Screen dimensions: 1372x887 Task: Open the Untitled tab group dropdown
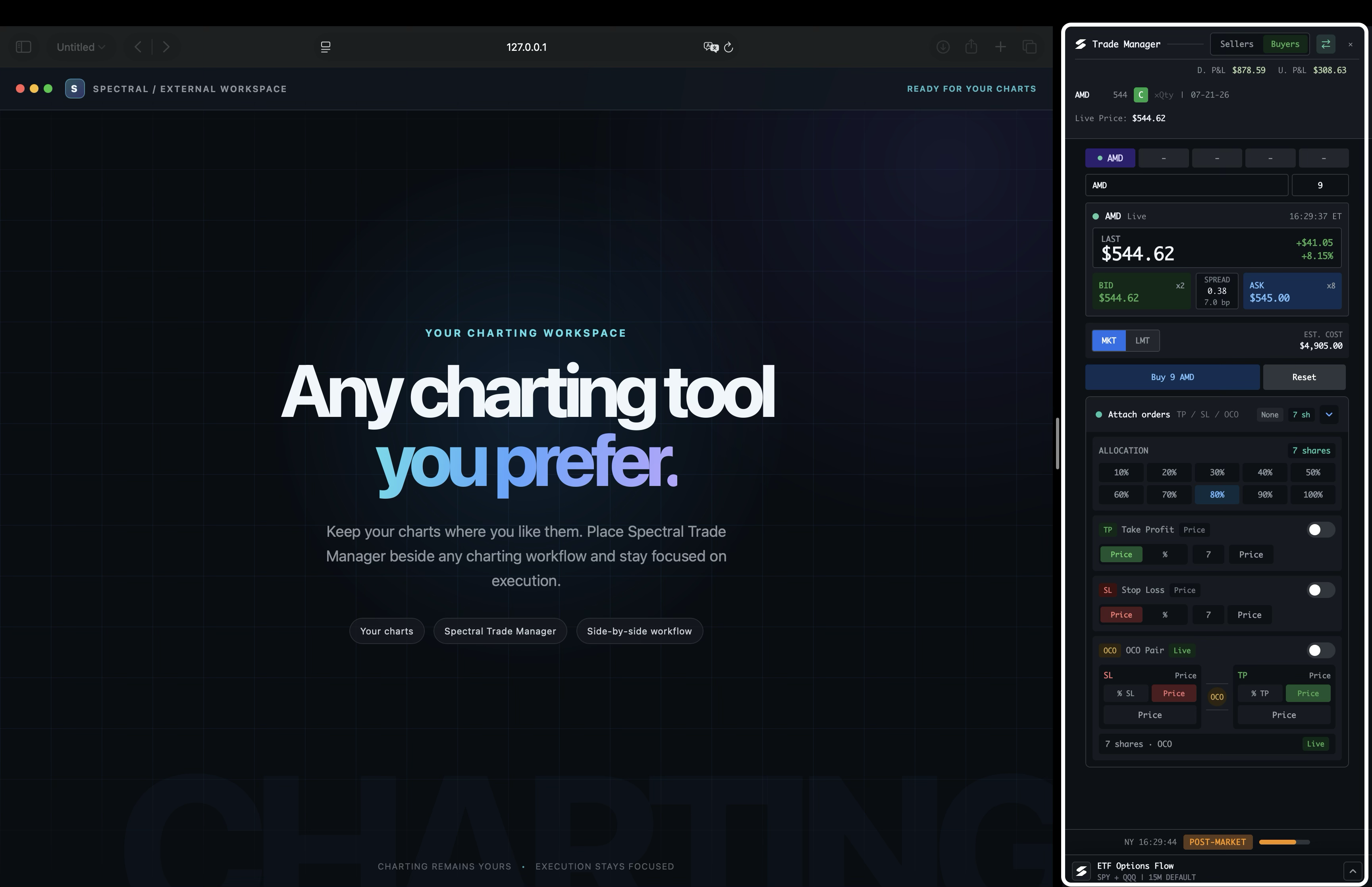81,47
